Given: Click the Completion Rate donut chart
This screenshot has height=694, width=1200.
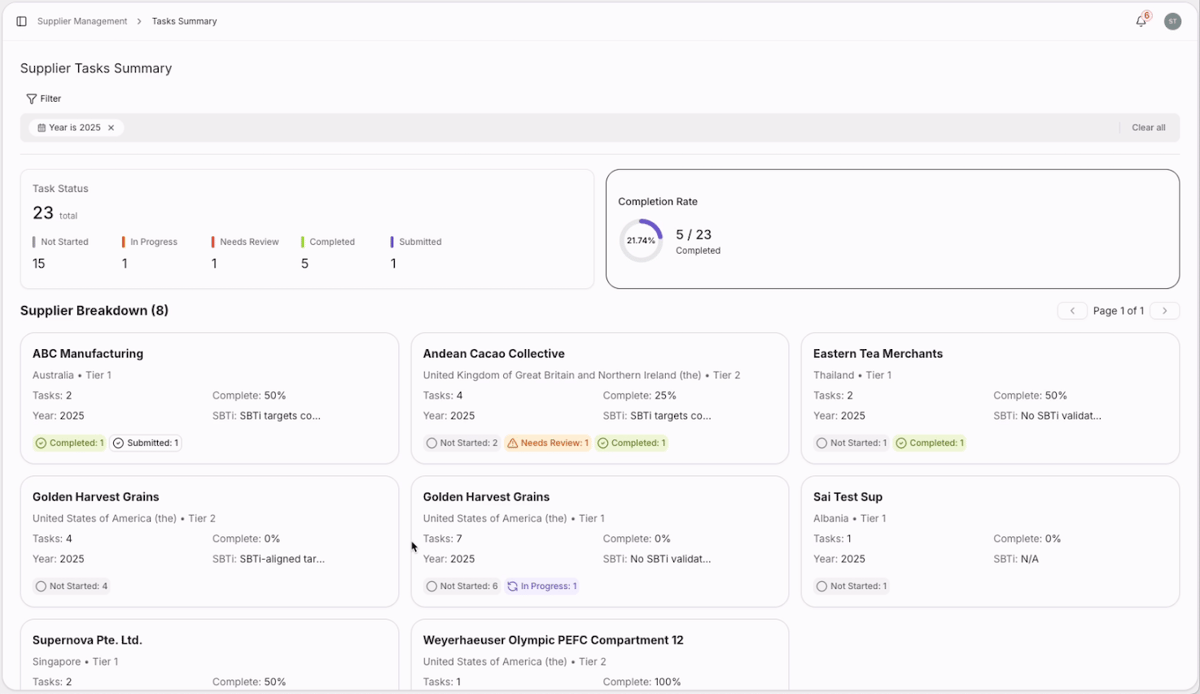Looking at the screenshot, I should pos(640,241).
